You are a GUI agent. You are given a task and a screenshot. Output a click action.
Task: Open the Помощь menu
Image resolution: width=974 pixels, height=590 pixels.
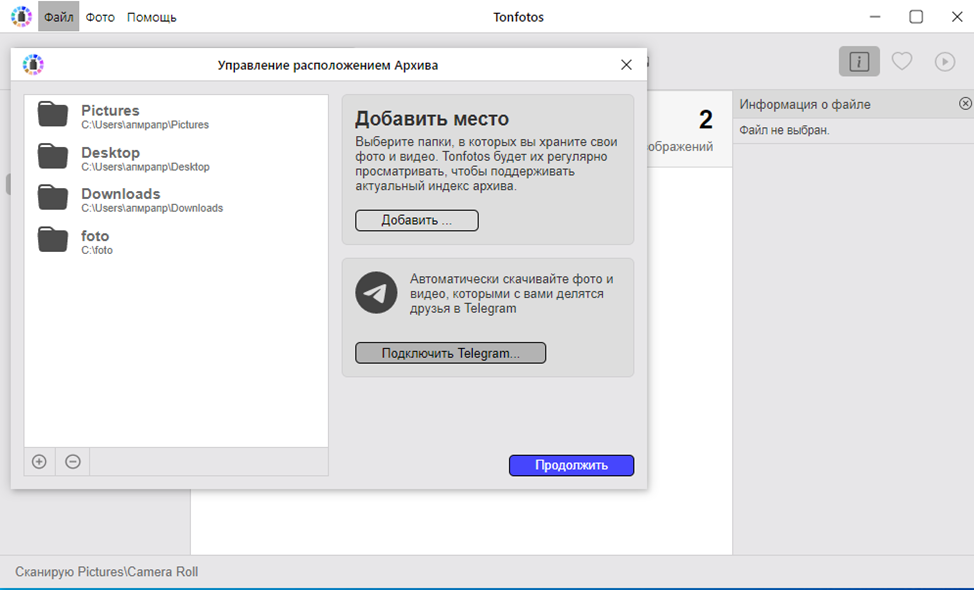(x=152, y=17)
